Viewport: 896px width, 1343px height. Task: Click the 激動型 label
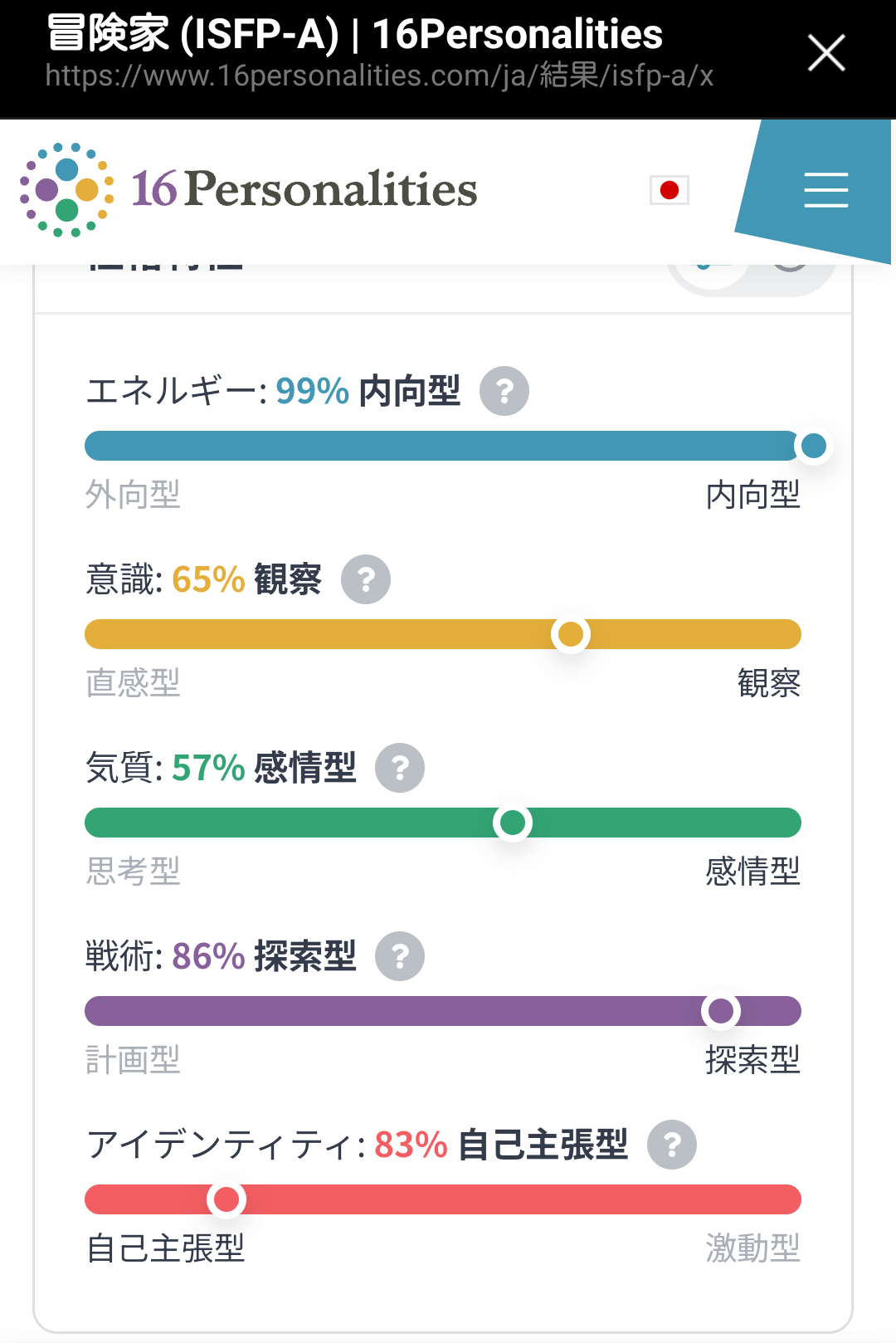752,1248
